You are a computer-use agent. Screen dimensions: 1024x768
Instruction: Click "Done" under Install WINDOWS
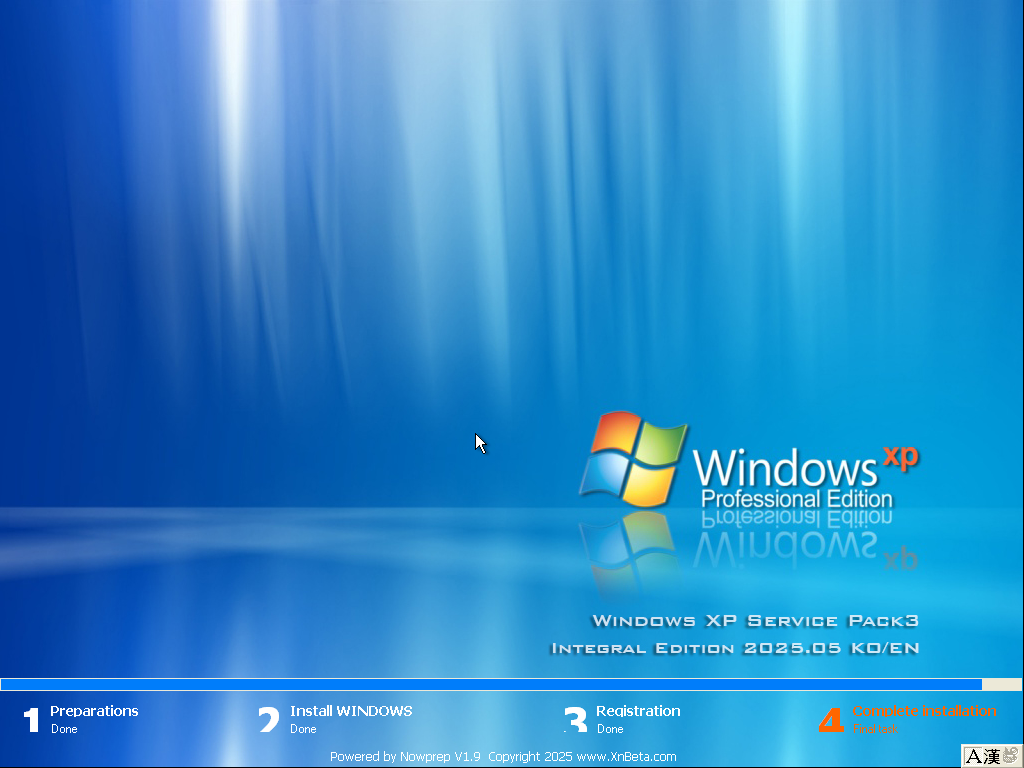click(303, 729)
